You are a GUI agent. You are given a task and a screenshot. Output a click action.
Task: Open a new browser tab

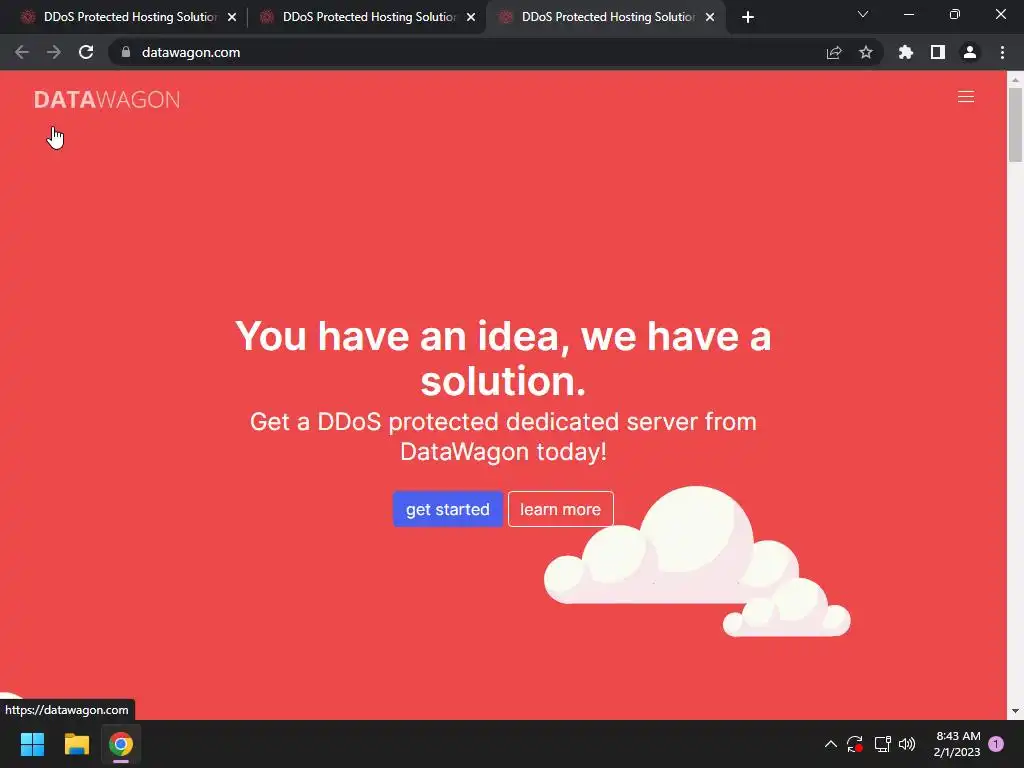click(748, 17)
